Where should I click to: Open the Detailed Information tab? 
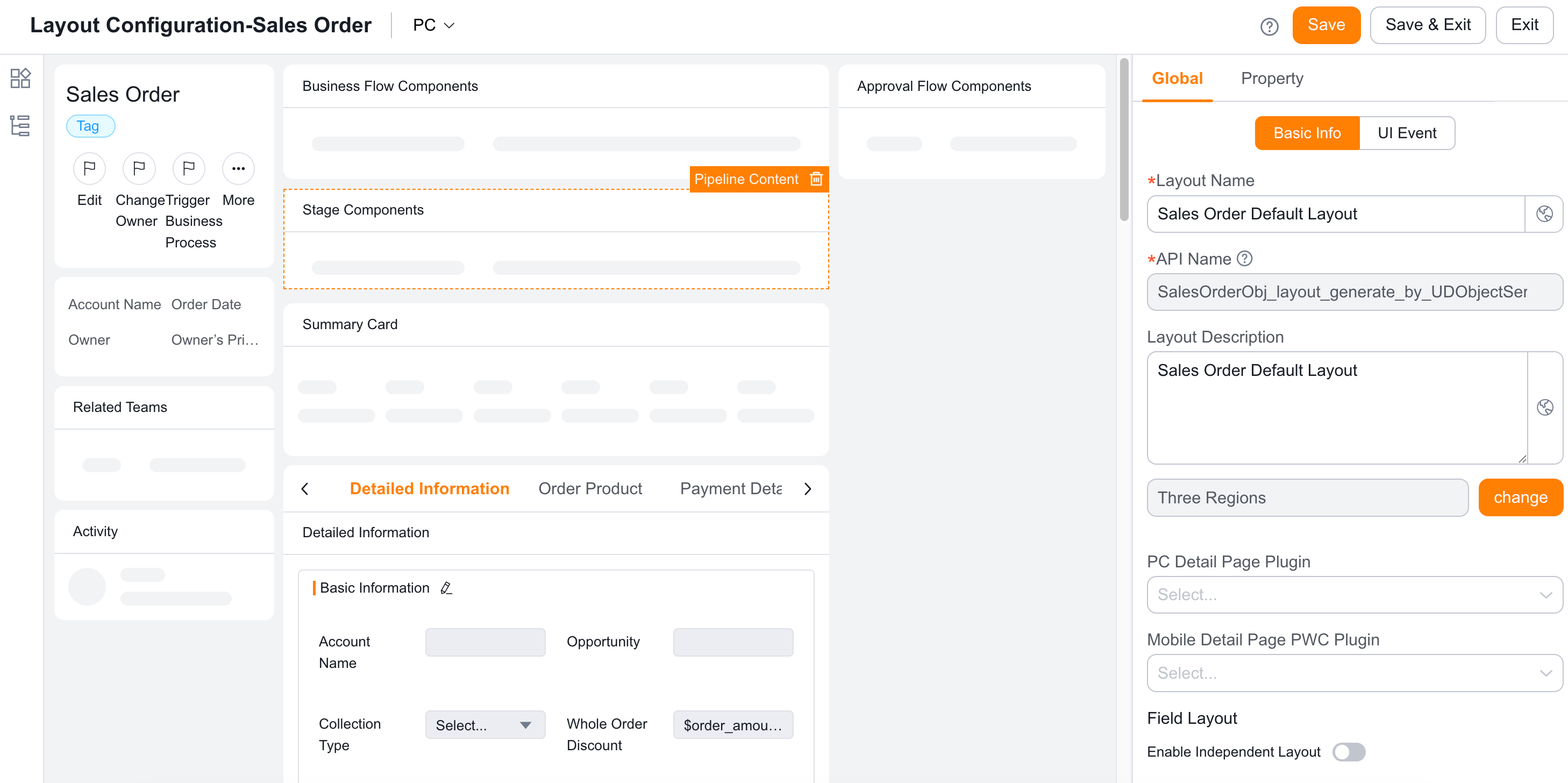click(x=429, y=489)
